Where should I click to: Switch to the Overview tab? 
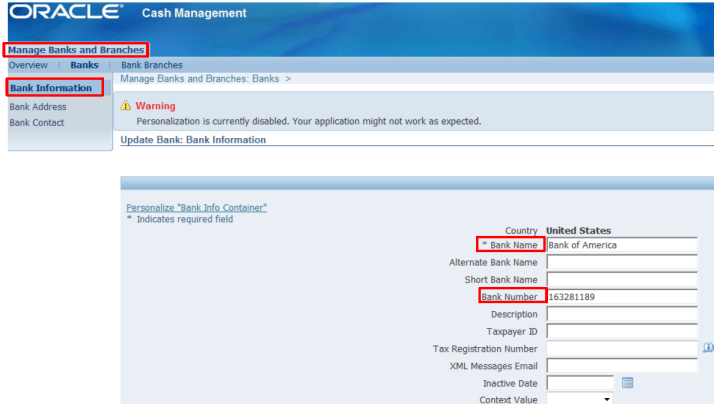[x=28, y=65]
